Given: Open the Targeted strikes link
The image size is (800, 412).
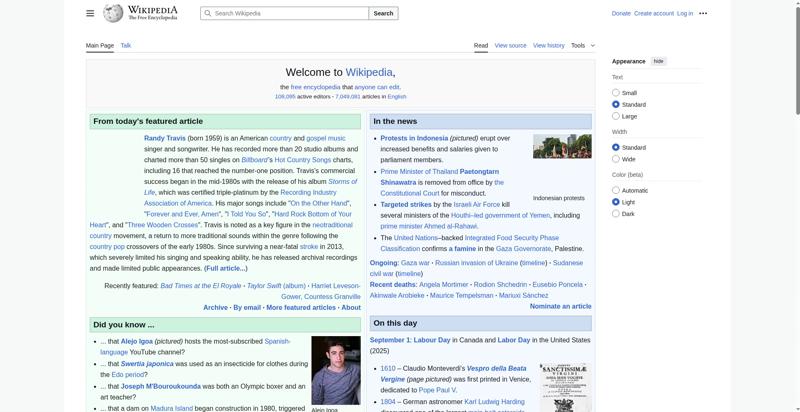Looking at the screenshot, I should tap(406, 204).
